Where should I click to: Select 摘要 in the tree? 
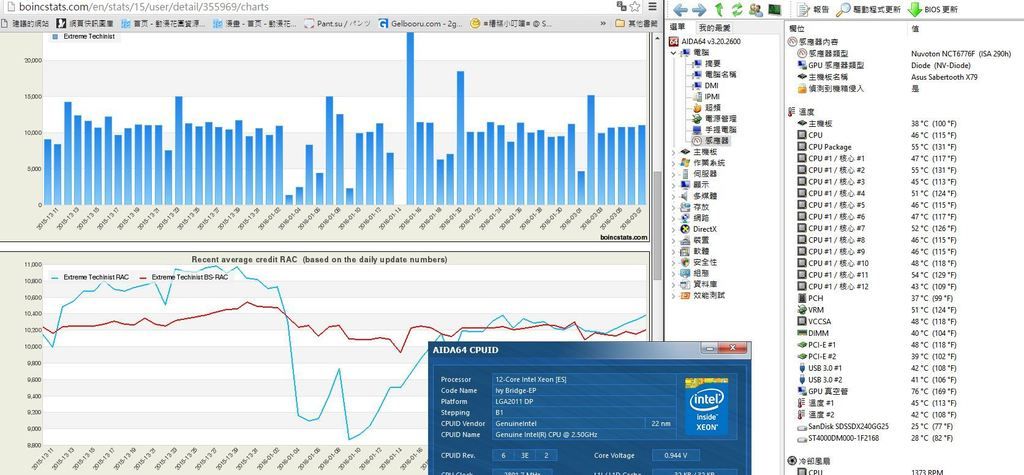coord(712,63)
